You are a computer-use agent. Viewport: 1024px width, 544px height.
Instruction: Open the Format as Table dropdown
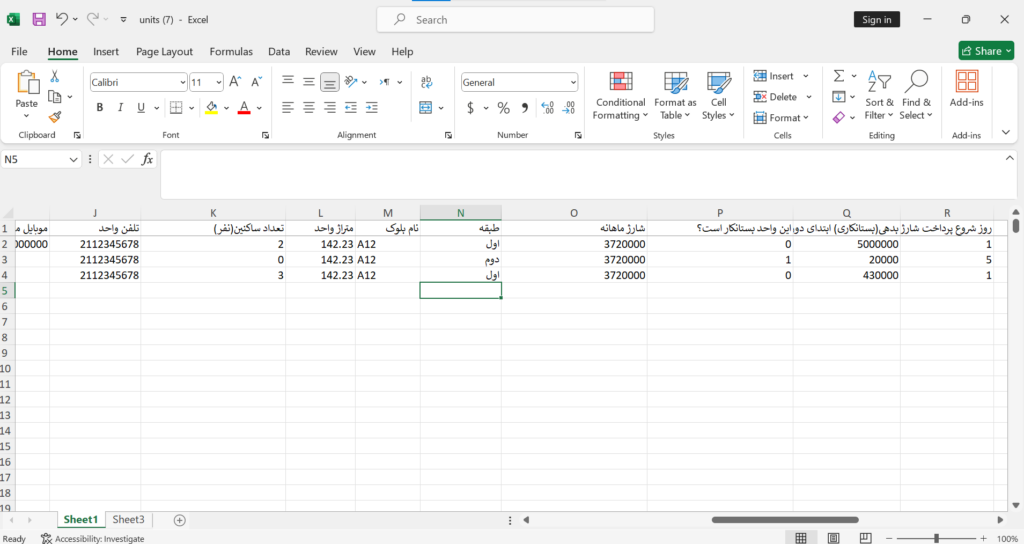tap(675, 96)
